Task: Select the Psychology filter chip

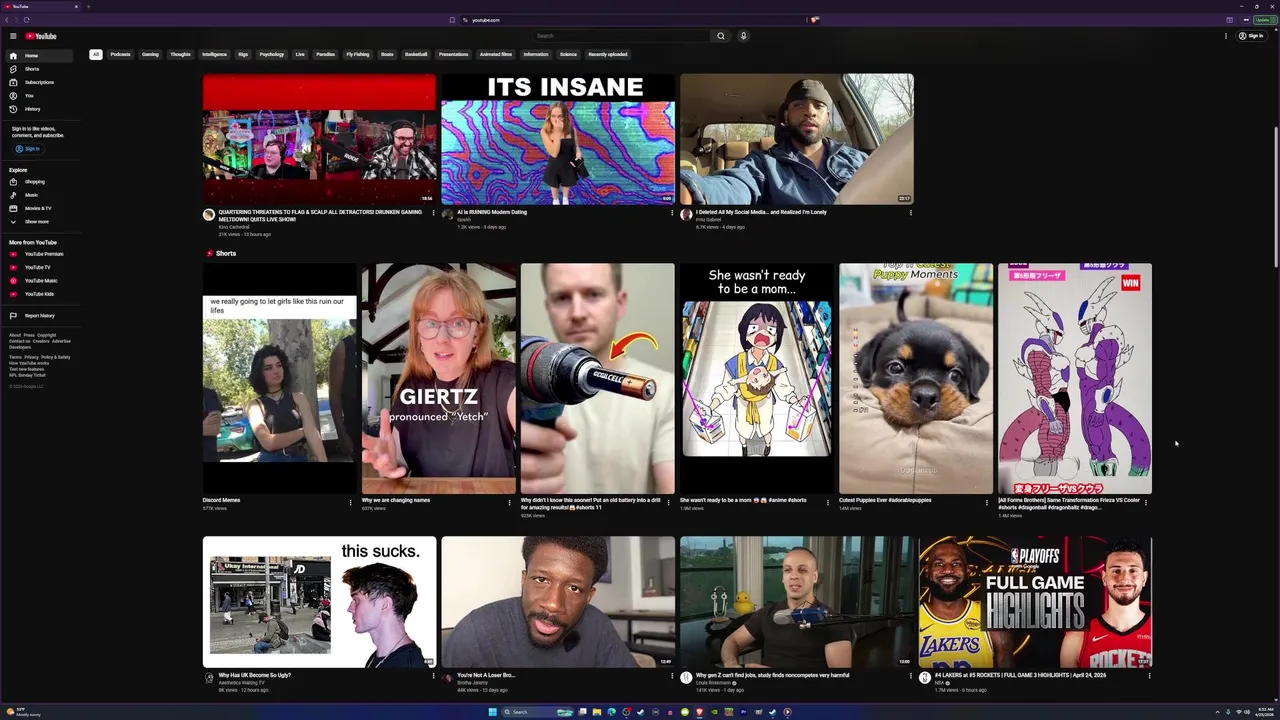Action: 272,54
